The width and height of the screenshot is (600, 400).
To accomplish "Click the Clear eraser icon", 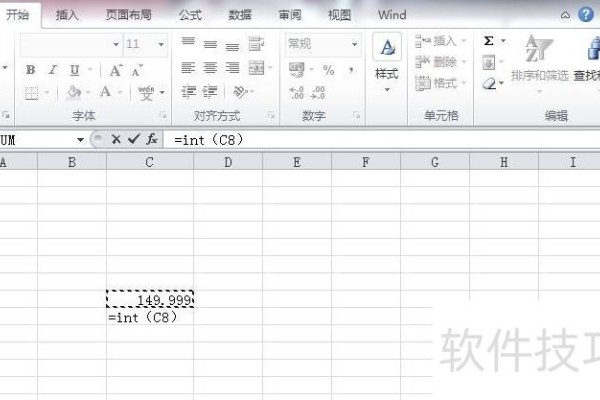I will click(489, 84).
